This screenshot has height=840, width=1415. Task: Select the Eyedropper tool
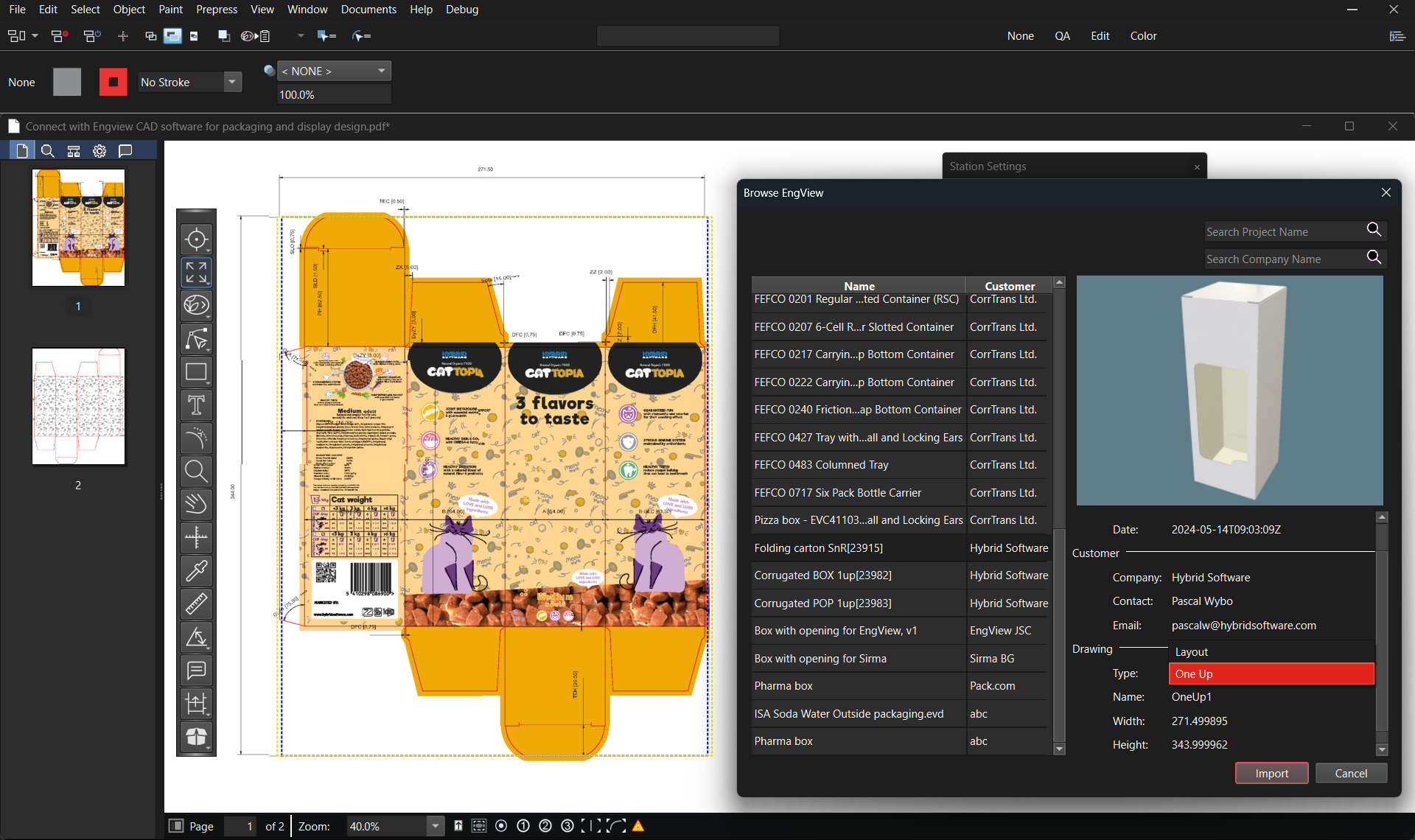click(196, 570)
